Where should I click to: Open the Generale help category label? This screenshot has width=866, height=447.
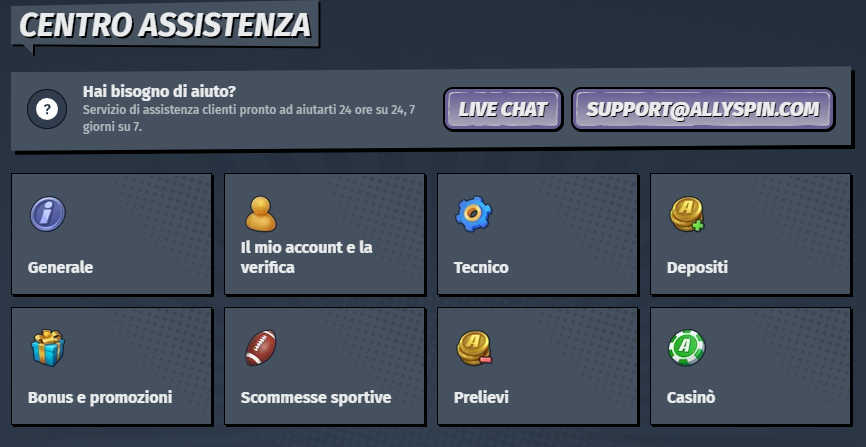(61, 268)
